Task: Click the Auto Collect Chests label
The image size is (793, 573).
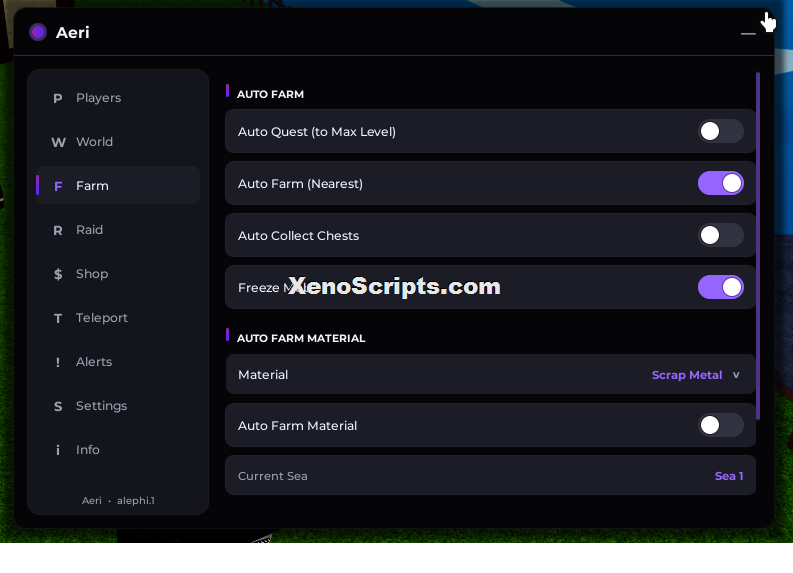Action: (x=298, y=236)
